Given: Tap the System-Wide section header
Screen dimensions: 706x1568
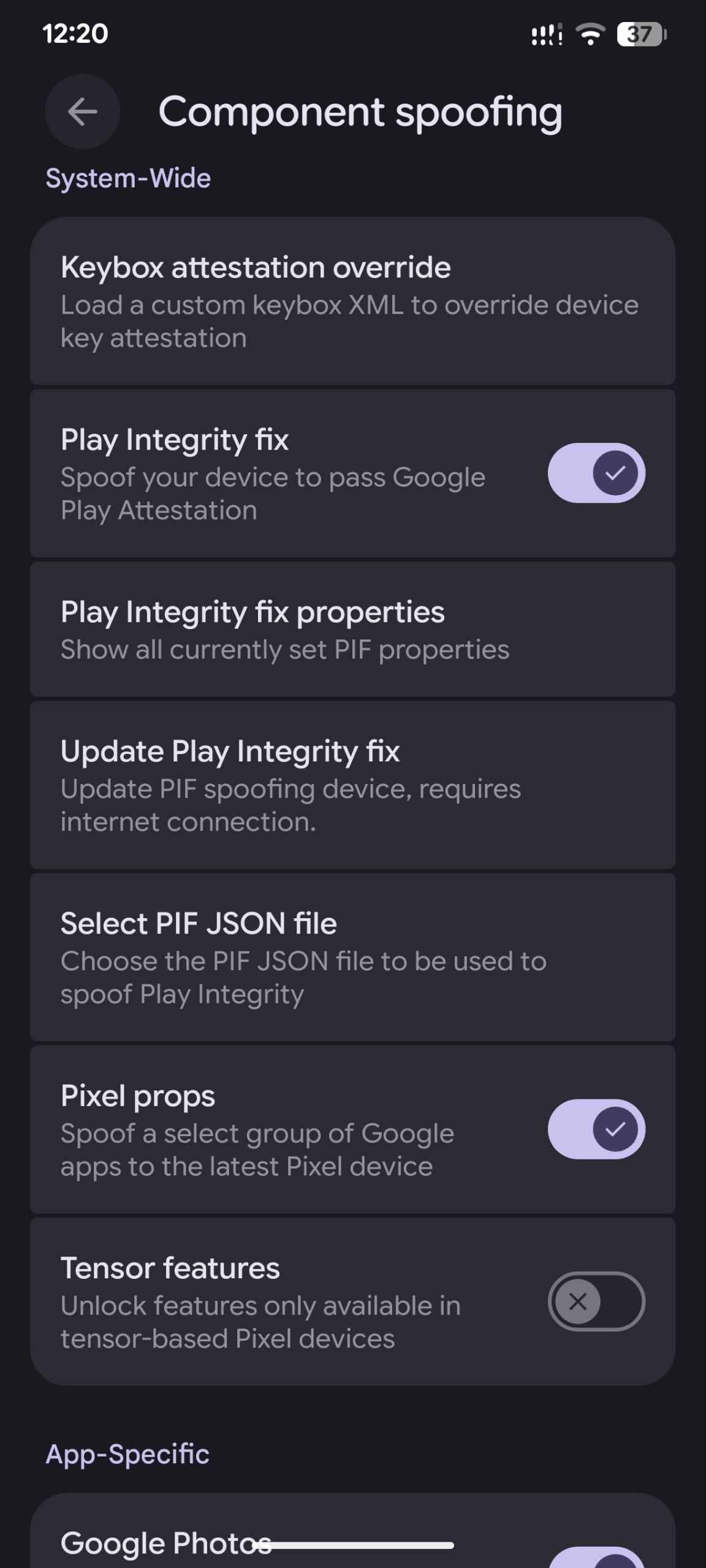Looking at the screenshot, I should (x=128, y=178).
